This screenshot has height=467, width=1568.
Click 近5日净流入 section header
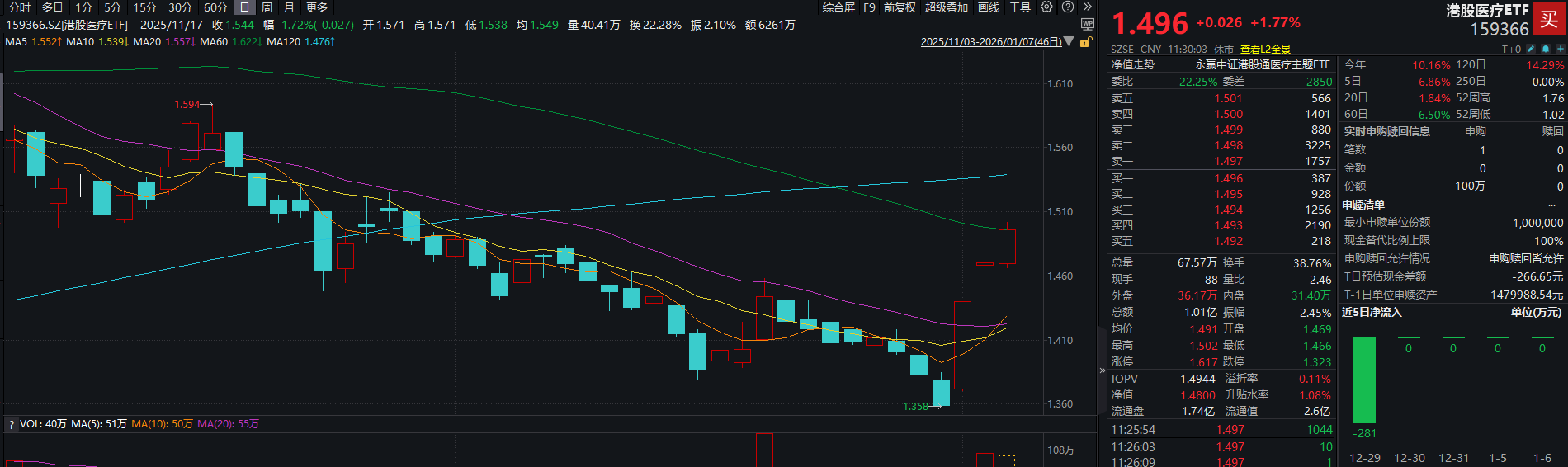[1372, 312]
